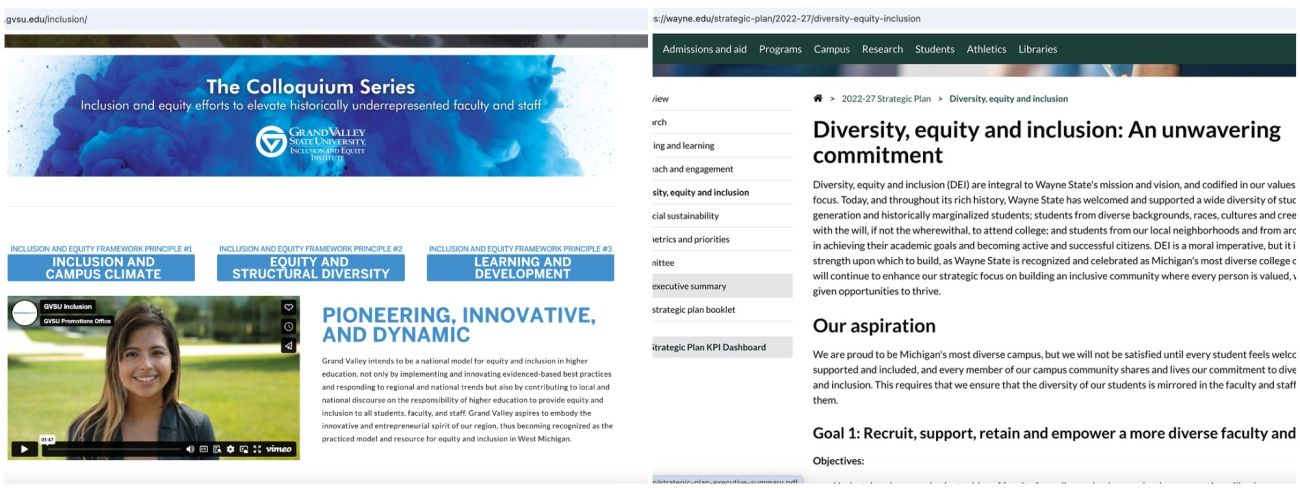Open Admissions and aid in Wayne State nav
Screen dimensions: 1300x488
click(704, 49)
